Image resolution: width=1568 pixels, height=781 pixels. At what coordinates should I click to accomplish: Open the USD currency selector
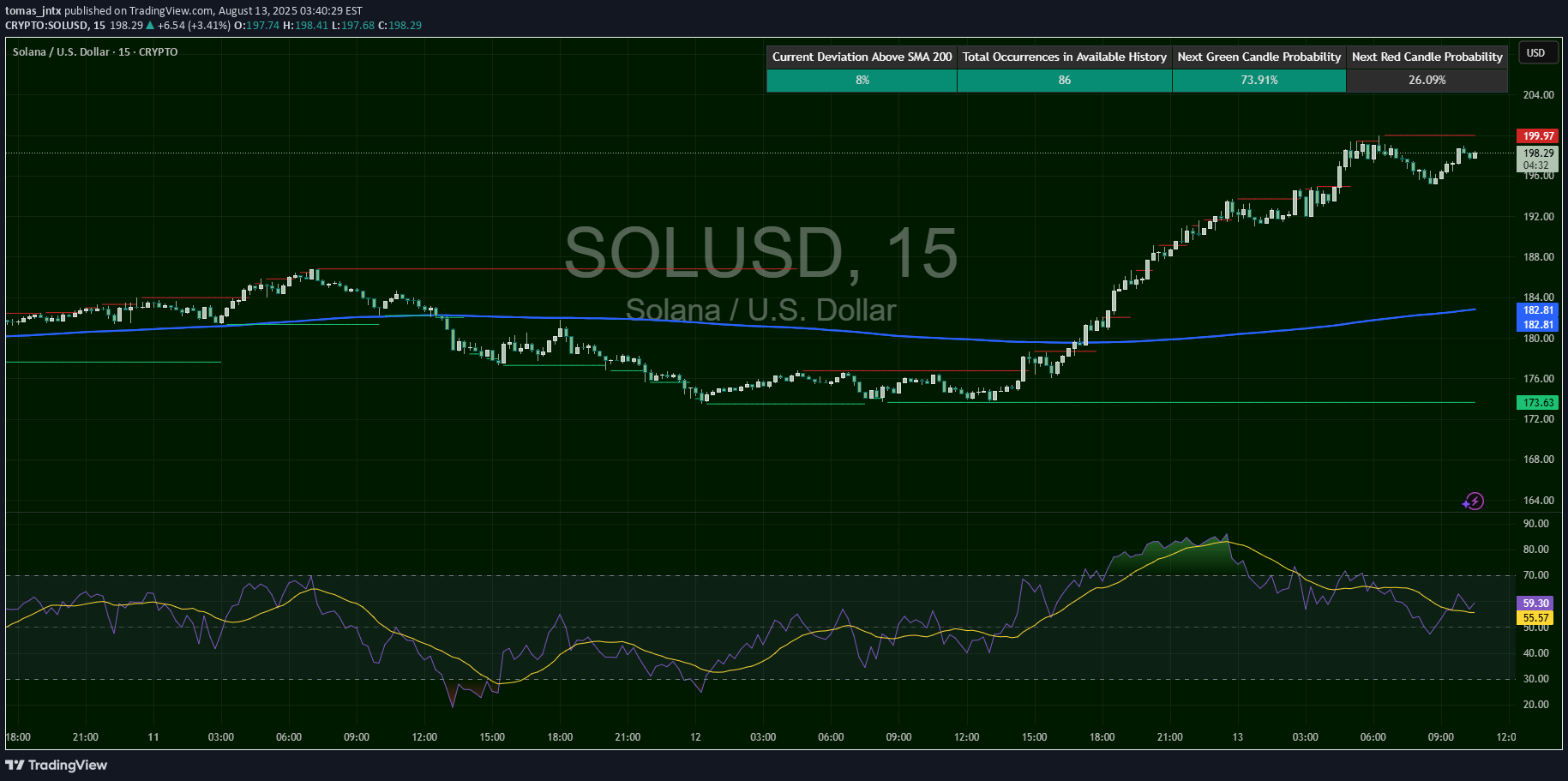tap(1536, 53)
